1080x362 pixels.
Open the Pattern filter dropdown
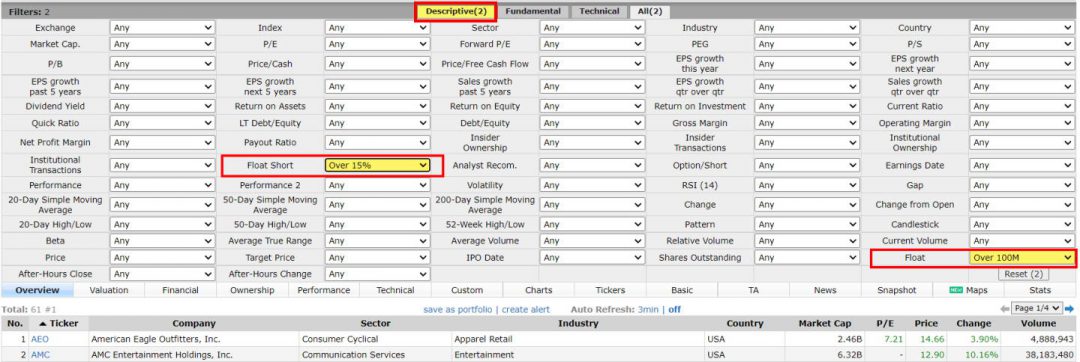coord(807,224)
